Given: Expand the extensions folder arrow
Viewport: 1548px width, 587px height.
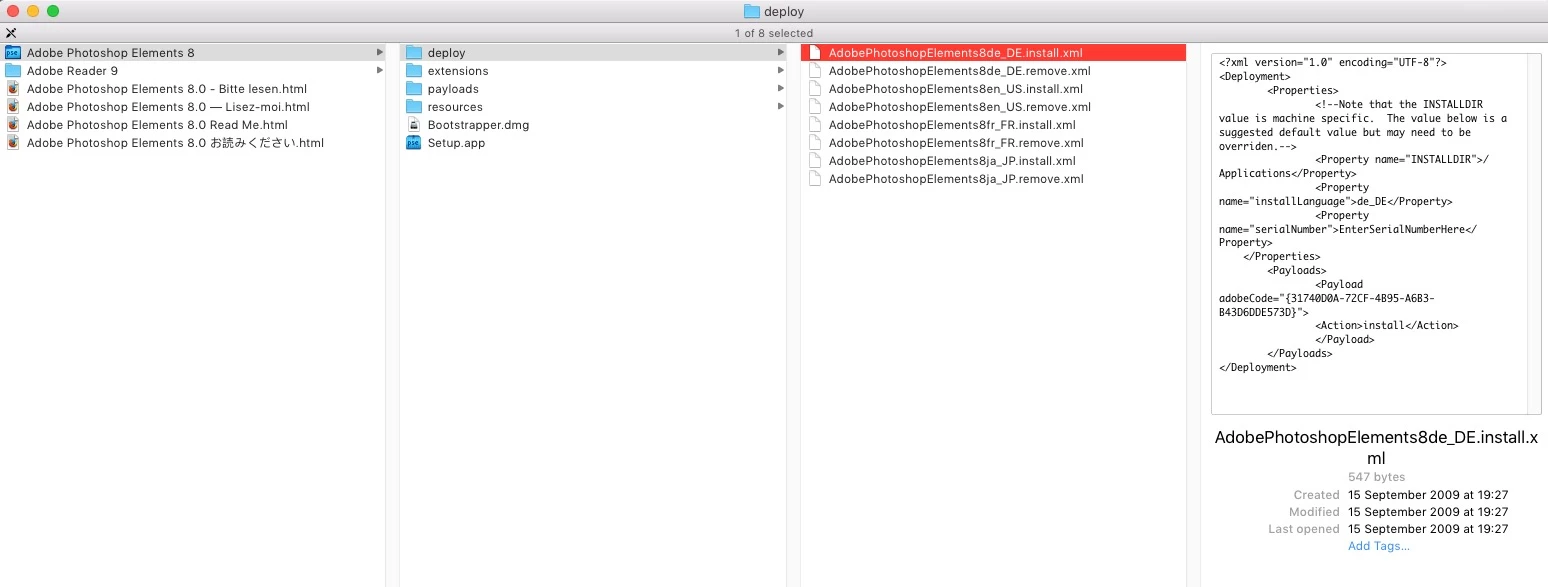Looking at the screenshot, I should [x=781, y=71].
